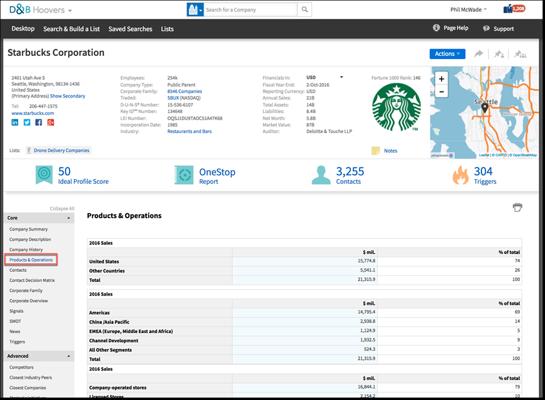Select Company Summary in sidebar

[29, 229]
